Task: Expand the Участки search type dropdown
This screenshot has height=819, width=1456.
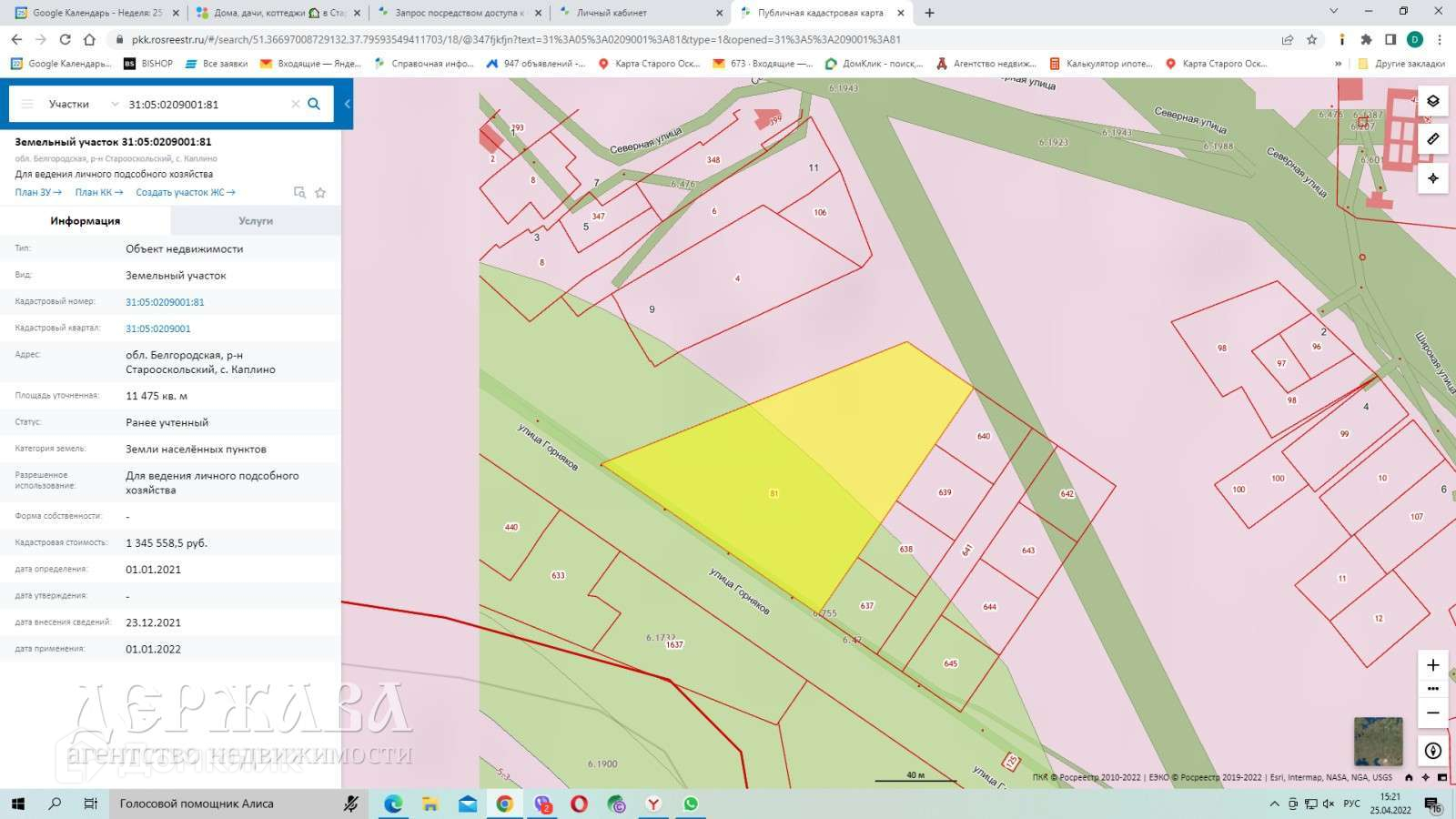Action: pos(115,104)
